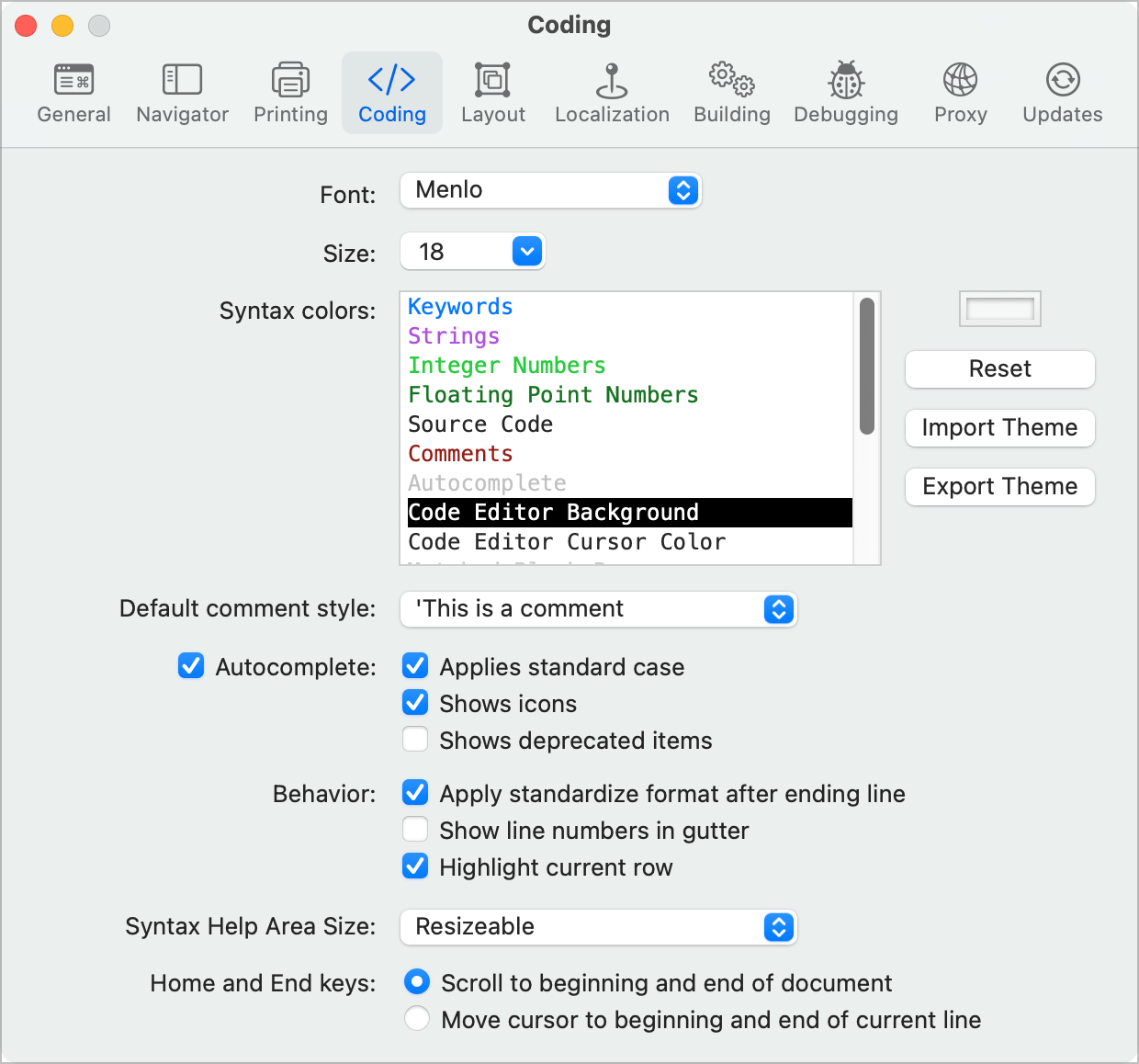Toggle the Autocomplete master checkbox
The width and height of the screenshot is (1139, 1064).
point(191,665)
